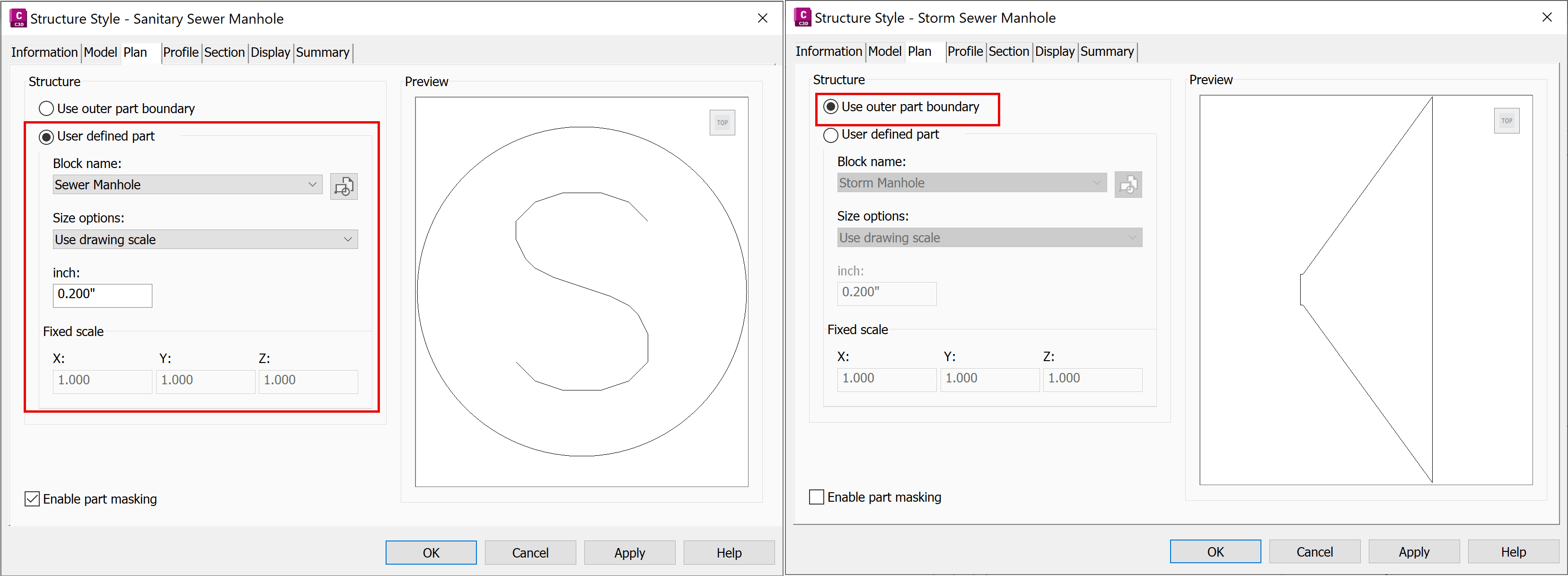Open the Display tab in Storm dialog
The image size is (1568, 576).
(1055, 51)
